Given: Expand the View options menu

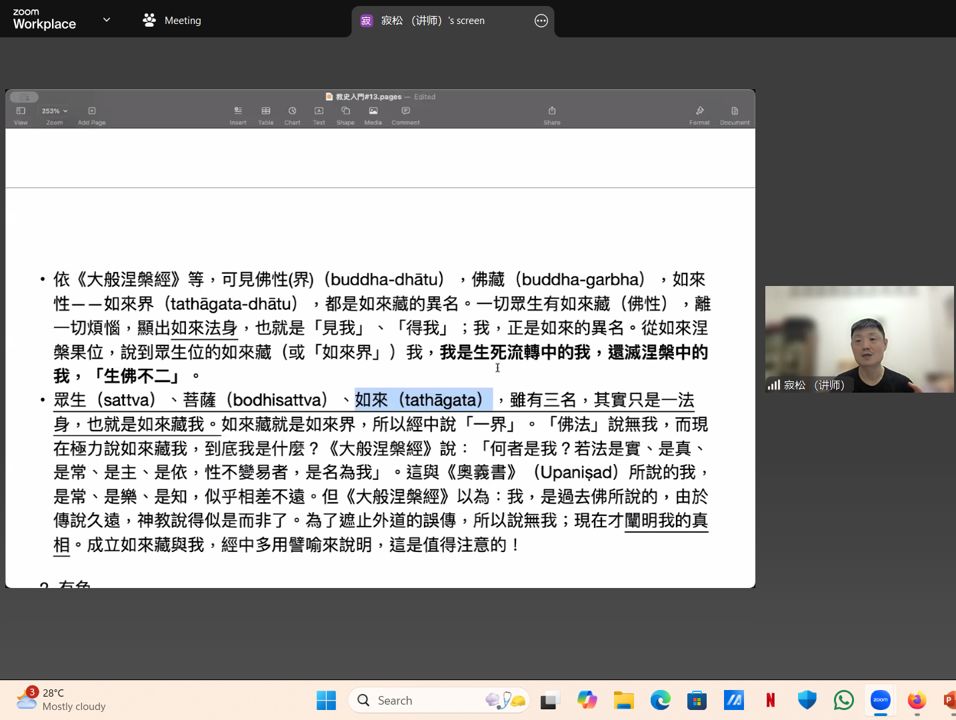Looking at the screenshot, I should click(20, 112).
